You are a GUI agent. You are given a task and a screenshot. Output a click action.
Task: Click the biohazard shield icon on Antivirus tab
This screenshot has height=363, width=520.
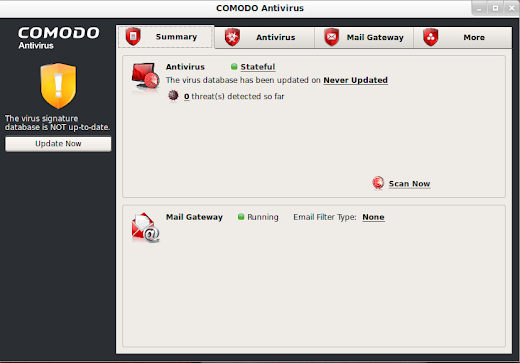[x=232, y=37]
